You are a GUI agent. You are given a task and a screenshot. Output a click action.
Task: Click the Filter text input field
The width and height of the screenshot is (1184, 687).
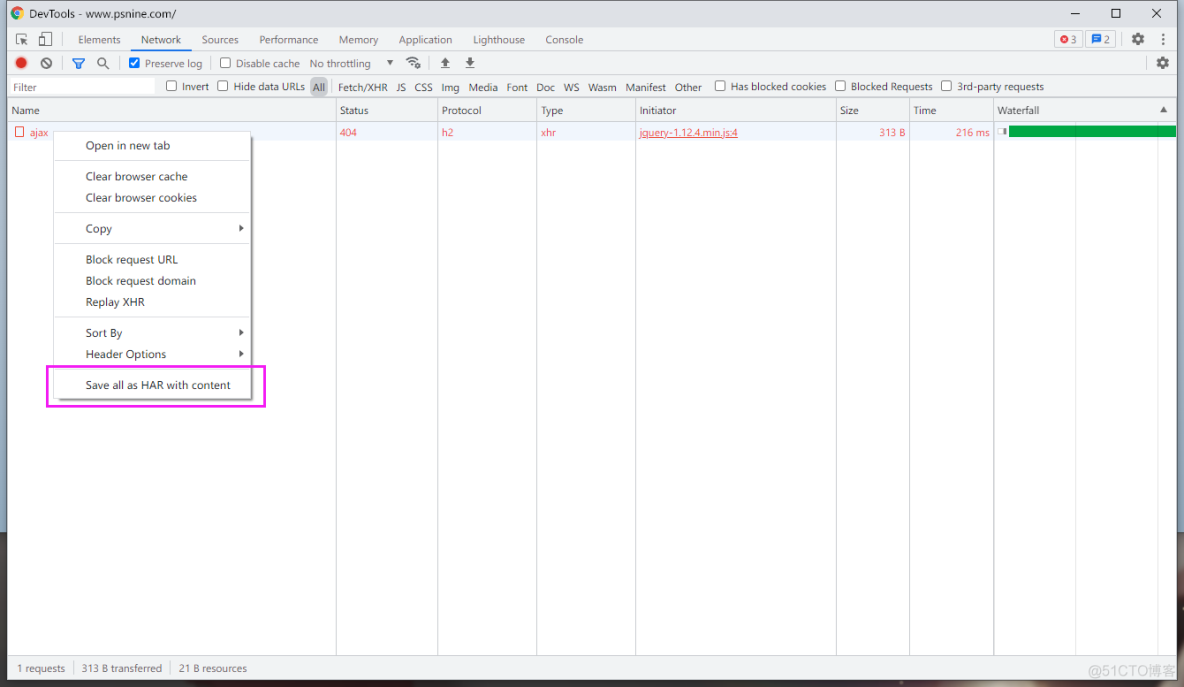[82, 87]
